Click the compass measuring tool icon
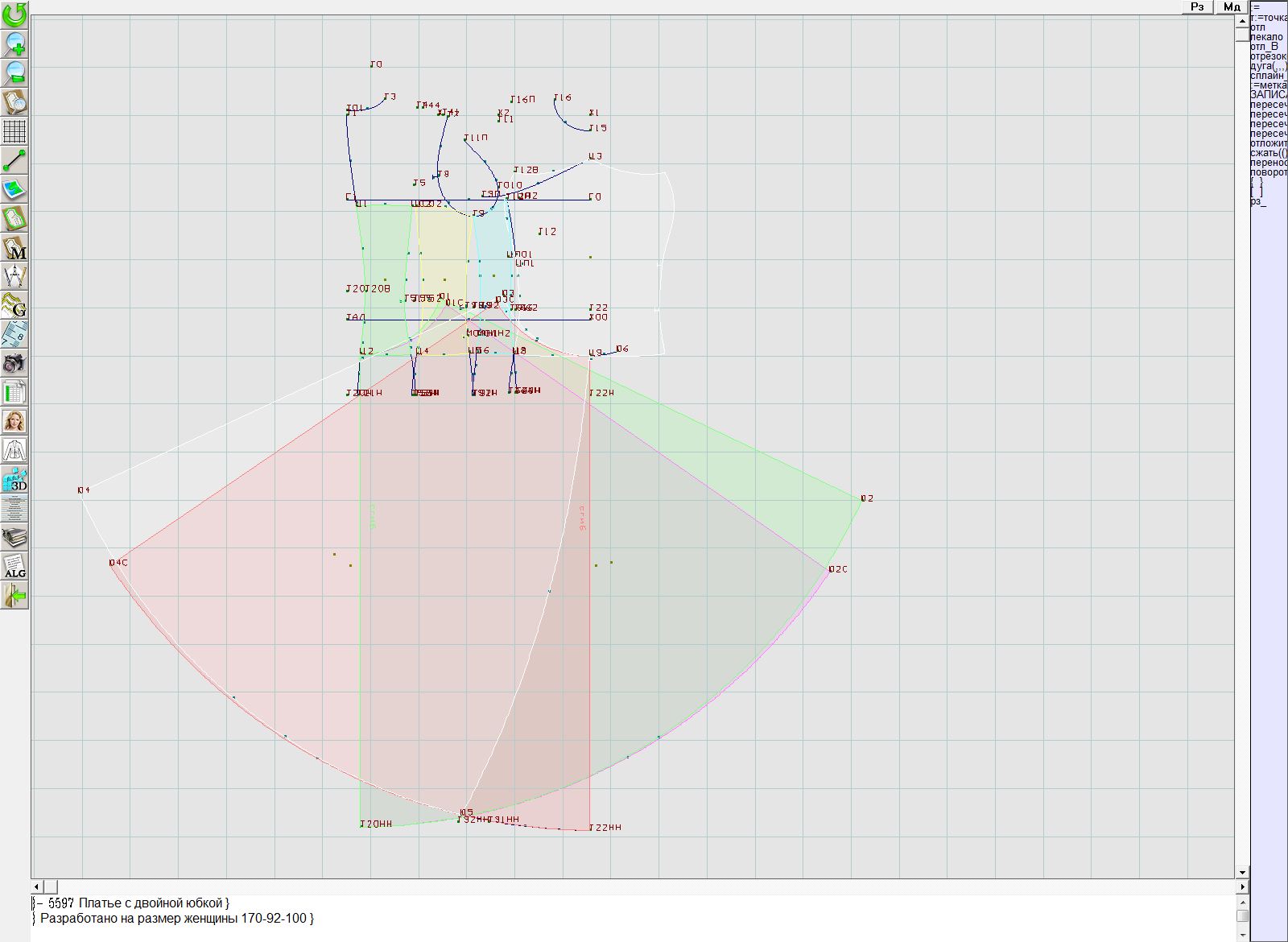The height and width of the screenshot is (942, 1288). (x=14, y=276)
